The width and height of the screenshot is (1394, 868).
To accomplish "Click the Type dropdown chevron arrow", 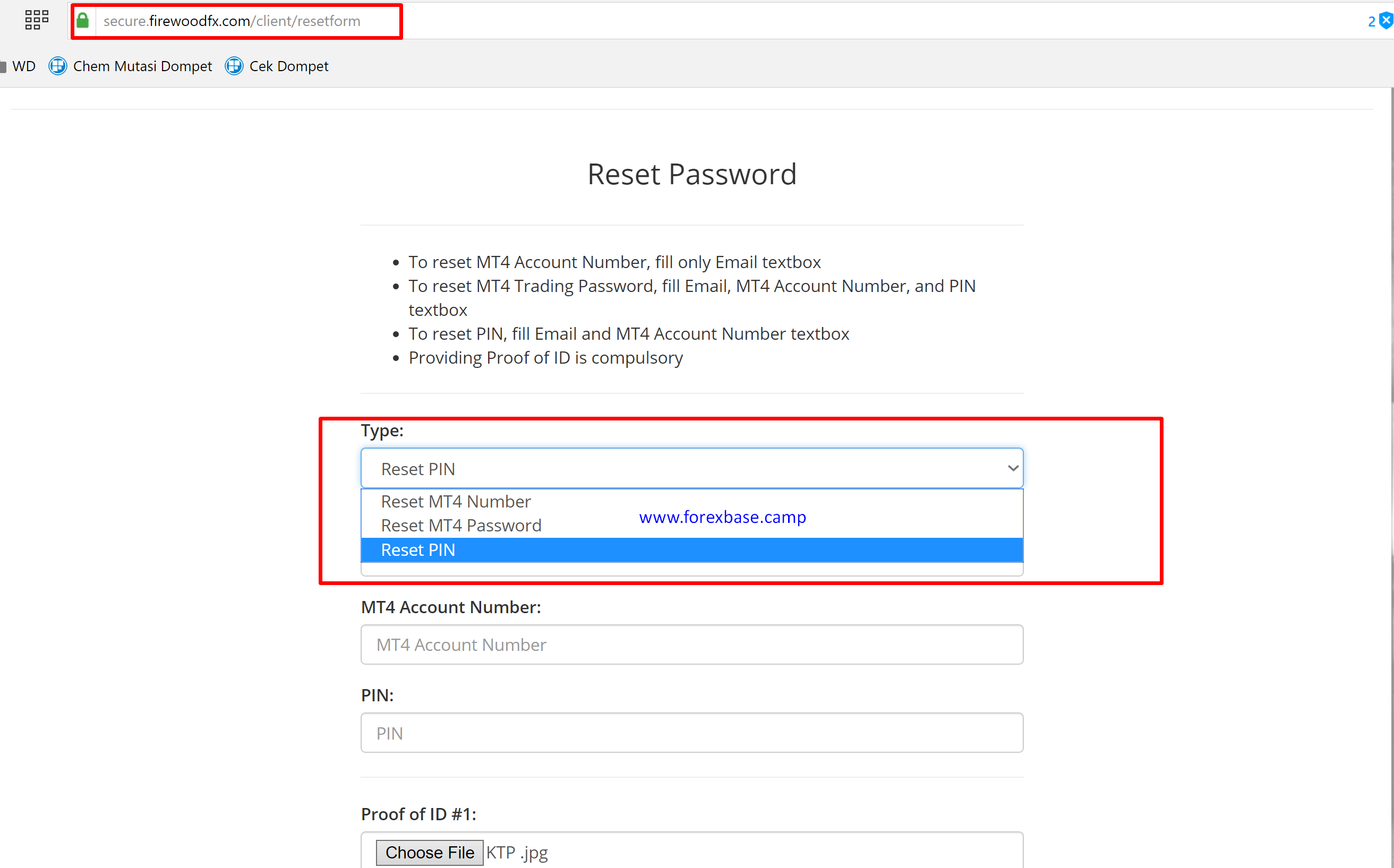I will [1013, 468].
